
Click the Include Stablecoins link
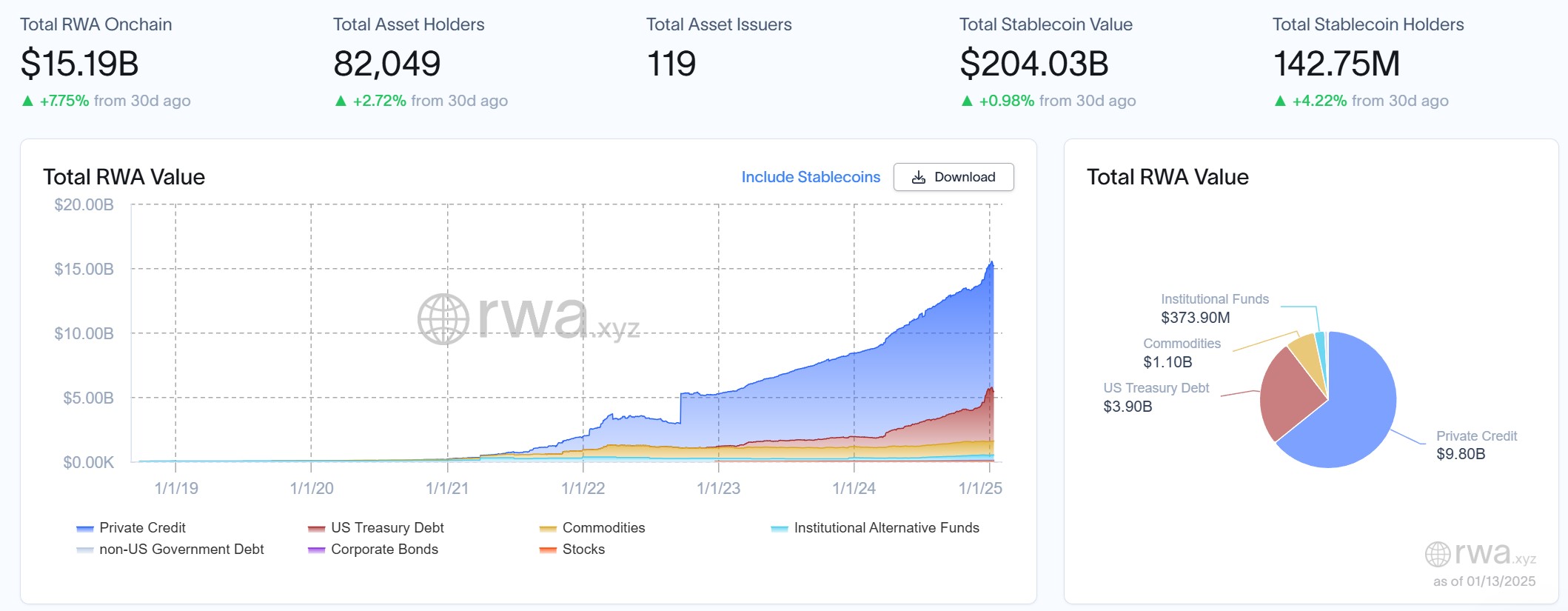[x=811, y=177]
